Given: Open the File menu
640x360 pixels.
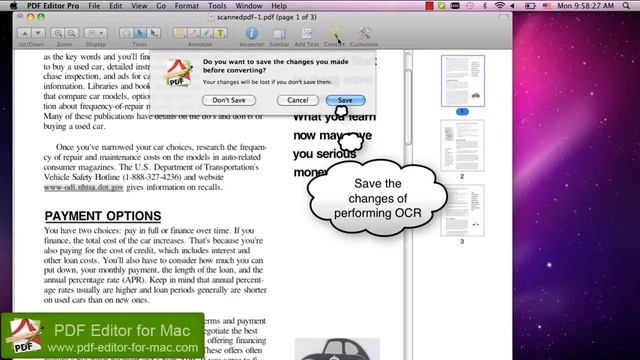Looking at the screenshot, I should pyautogui.click(x=94, y=6).
